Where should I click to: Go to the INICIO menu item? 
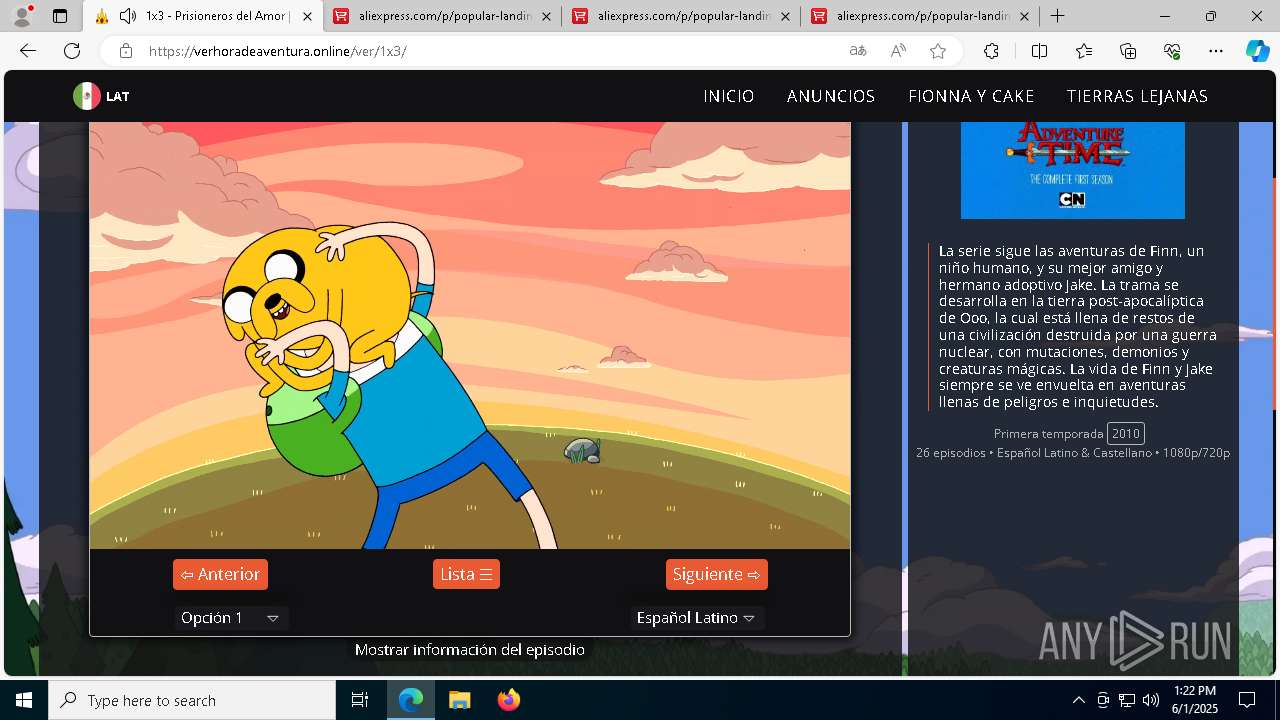pyautogui.click(x=728, y=96)
